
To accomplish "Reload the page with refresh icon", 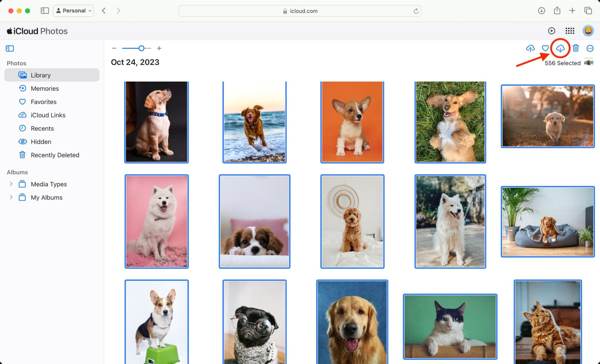I will [416, 11].
